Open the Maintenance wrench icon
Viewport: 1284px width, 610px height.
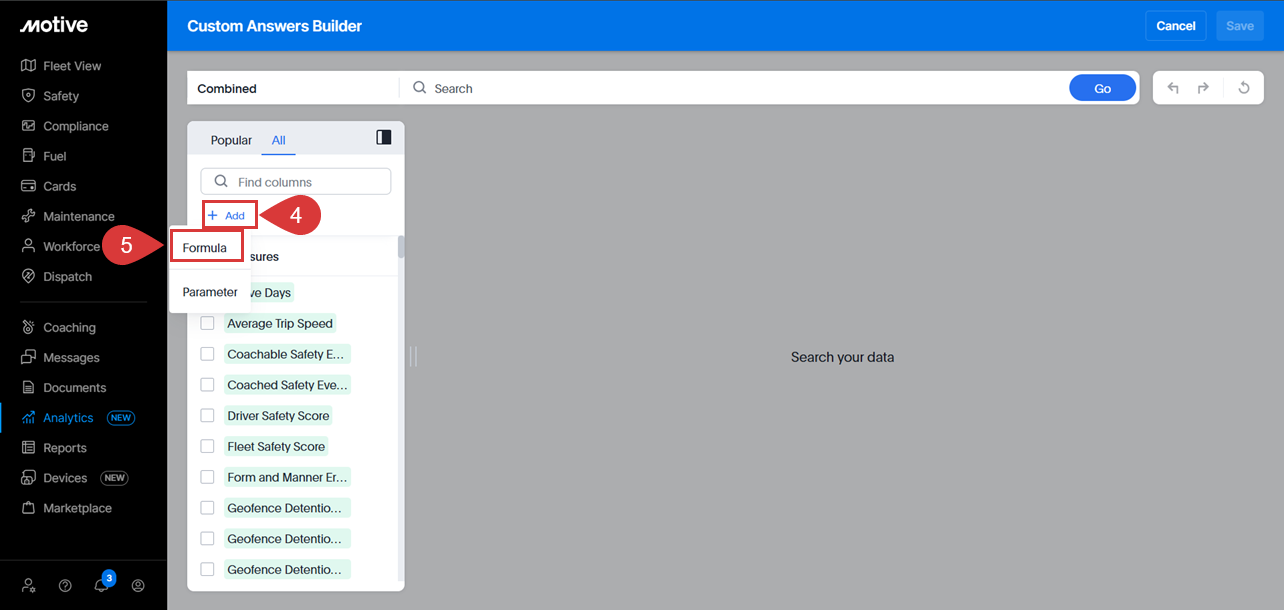pyautogui.click(x=29, y=216)
